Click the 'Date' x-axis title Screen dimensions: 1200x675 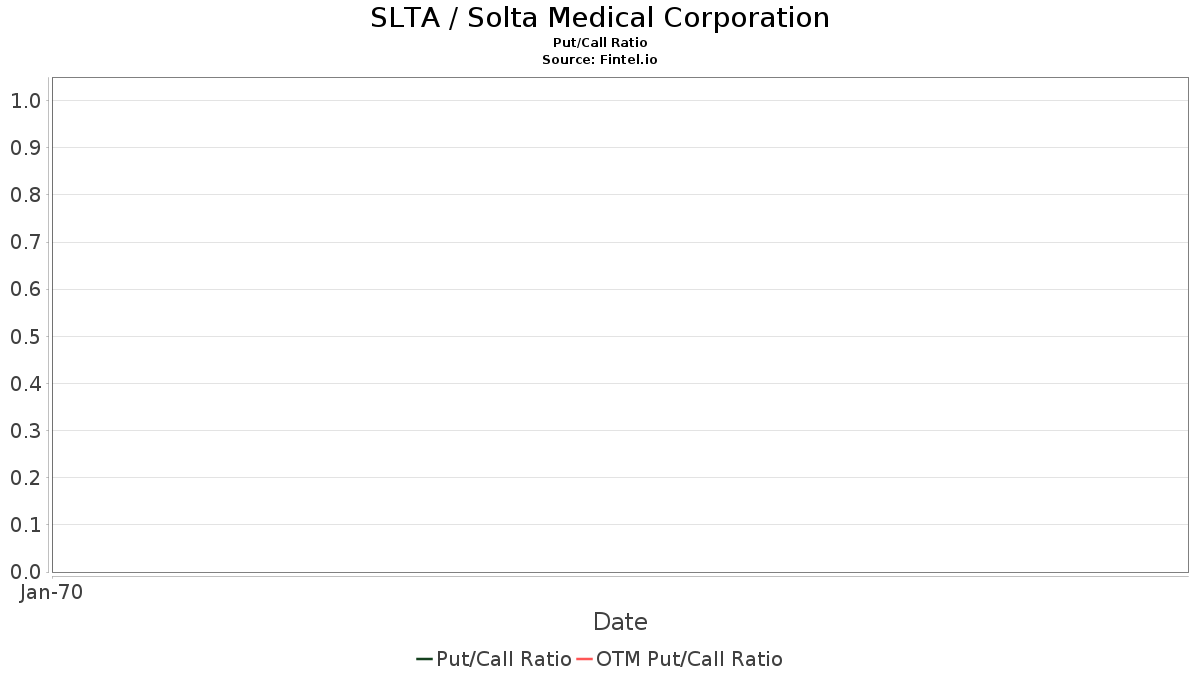[x=620, y=622]
